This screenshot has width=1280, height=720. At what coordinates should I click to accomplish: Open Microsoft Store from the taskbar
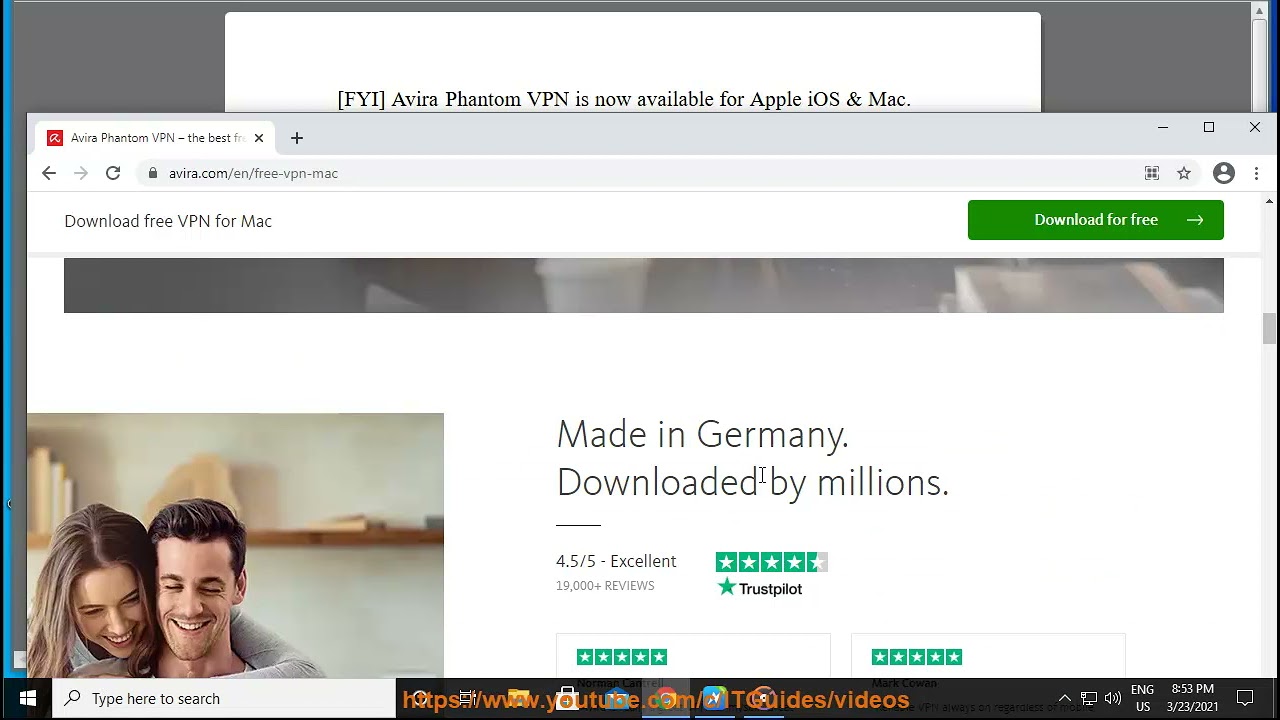(x=567, y=698)
